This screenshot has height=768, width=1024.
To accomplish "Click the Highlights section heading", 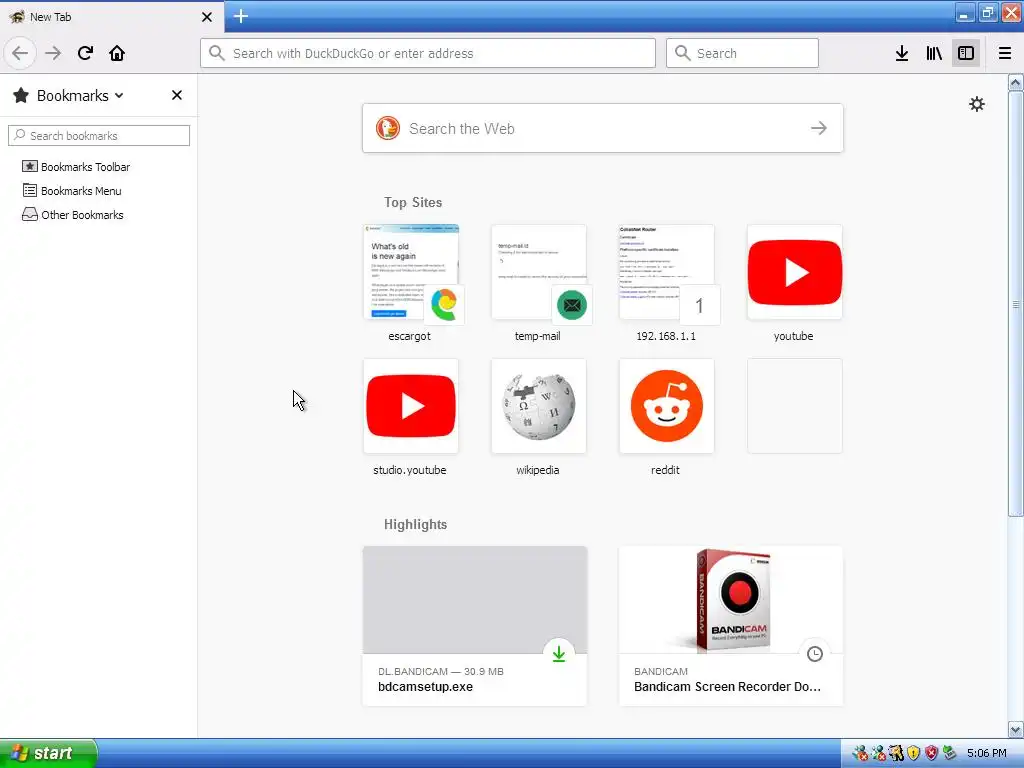I will pyautogui.click(x=415, y=524).
